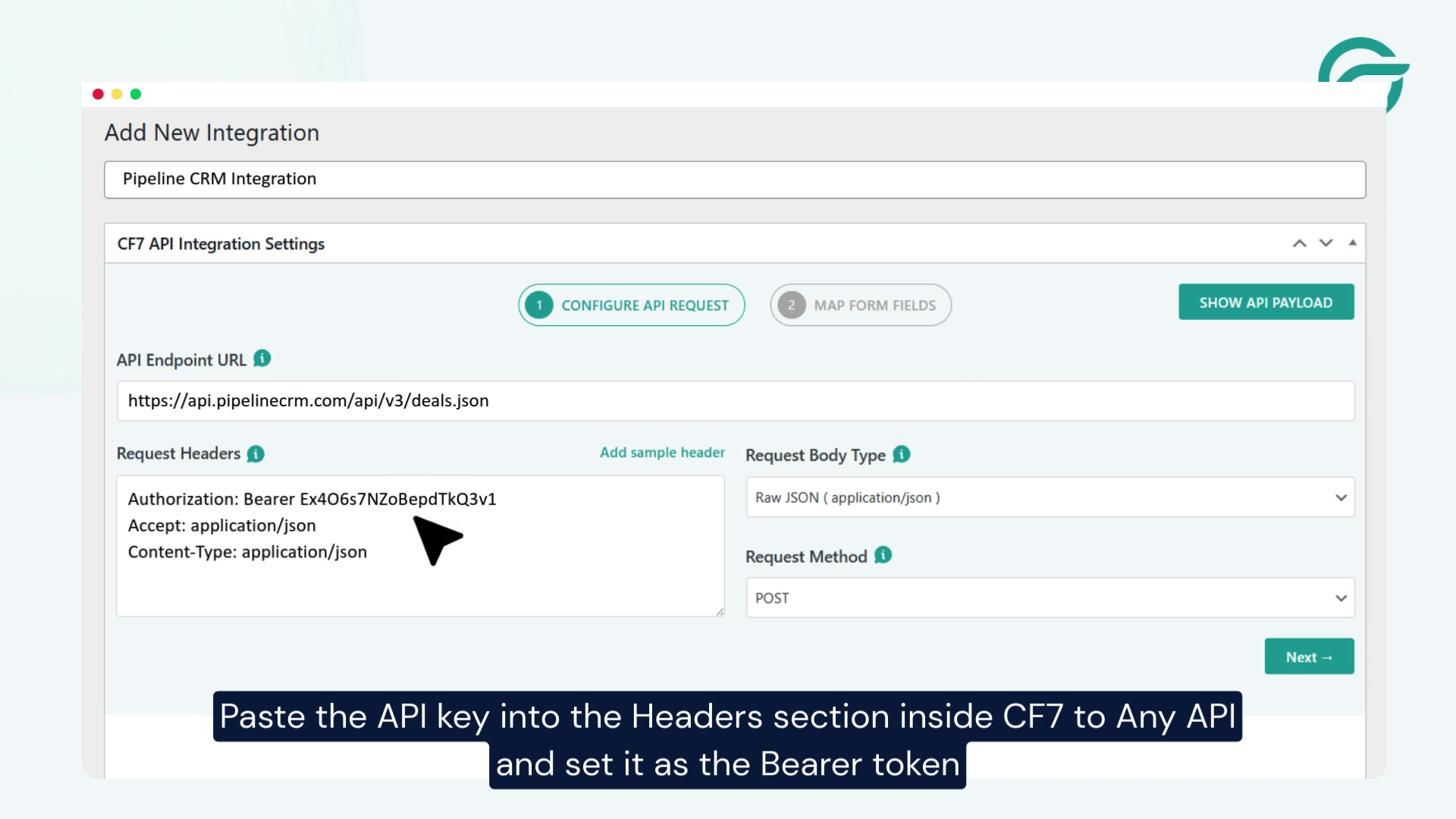
Task: Open the Request Method dropdown showing POST
Action: [1050, 598]
